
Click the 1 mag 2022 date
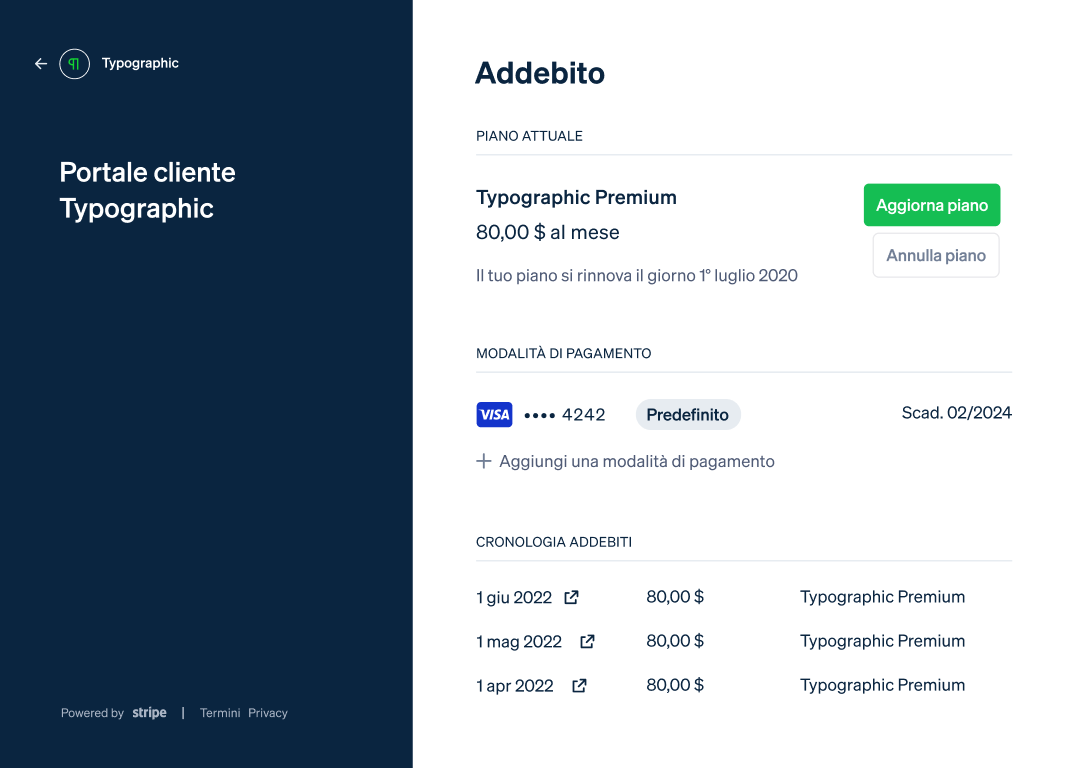pyautogui.click(x=519, y=642)
